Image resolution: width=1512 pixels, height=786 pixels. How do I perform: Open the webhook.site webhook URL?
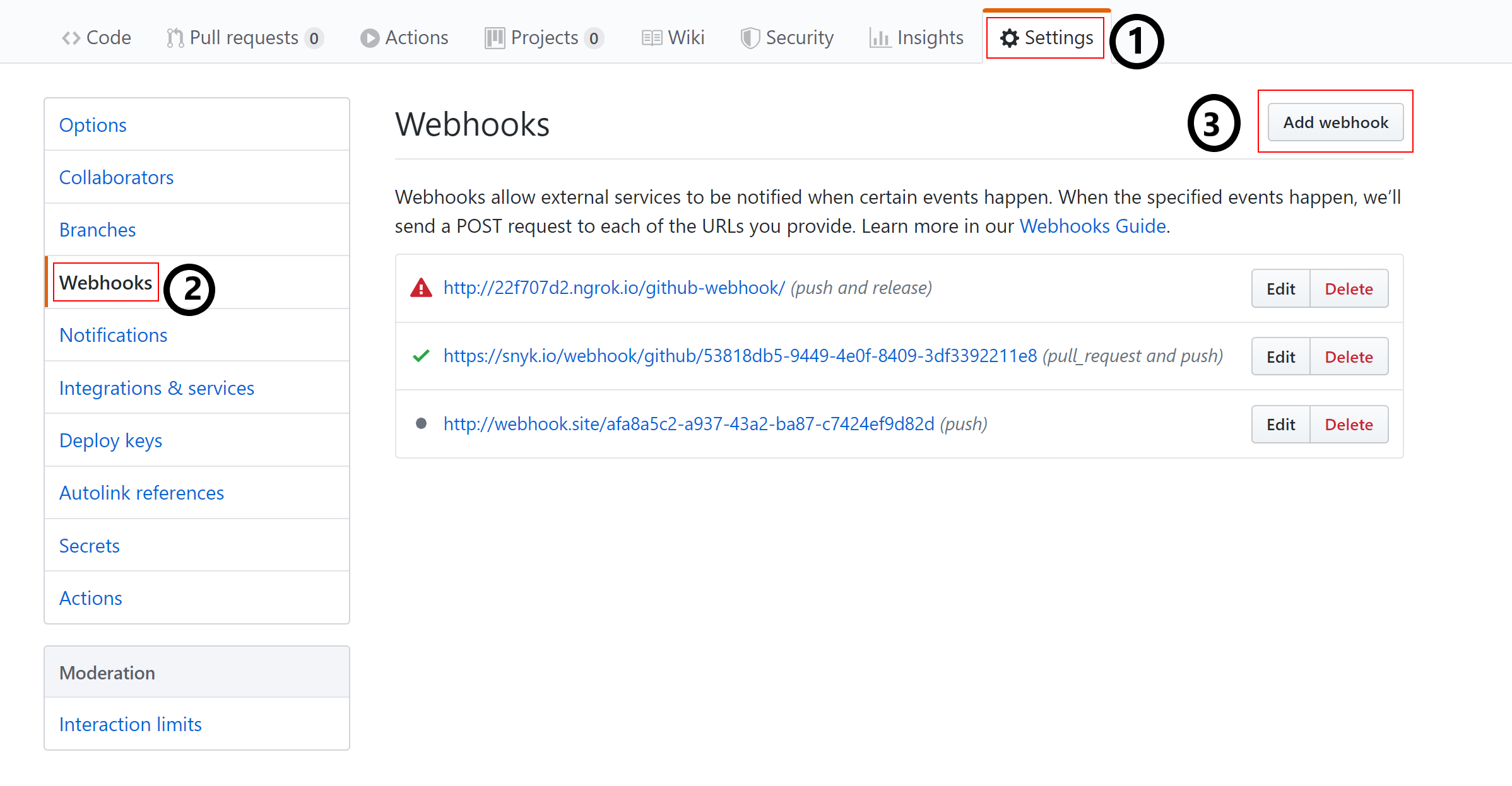click(688, 424)
